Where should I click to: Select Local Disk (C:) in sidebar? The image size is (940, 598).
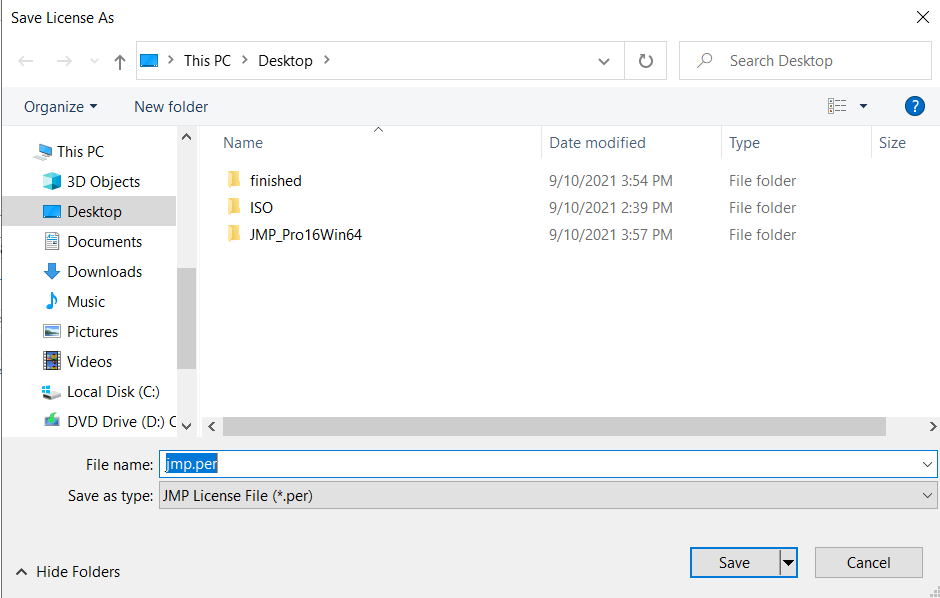click(113, 391)
